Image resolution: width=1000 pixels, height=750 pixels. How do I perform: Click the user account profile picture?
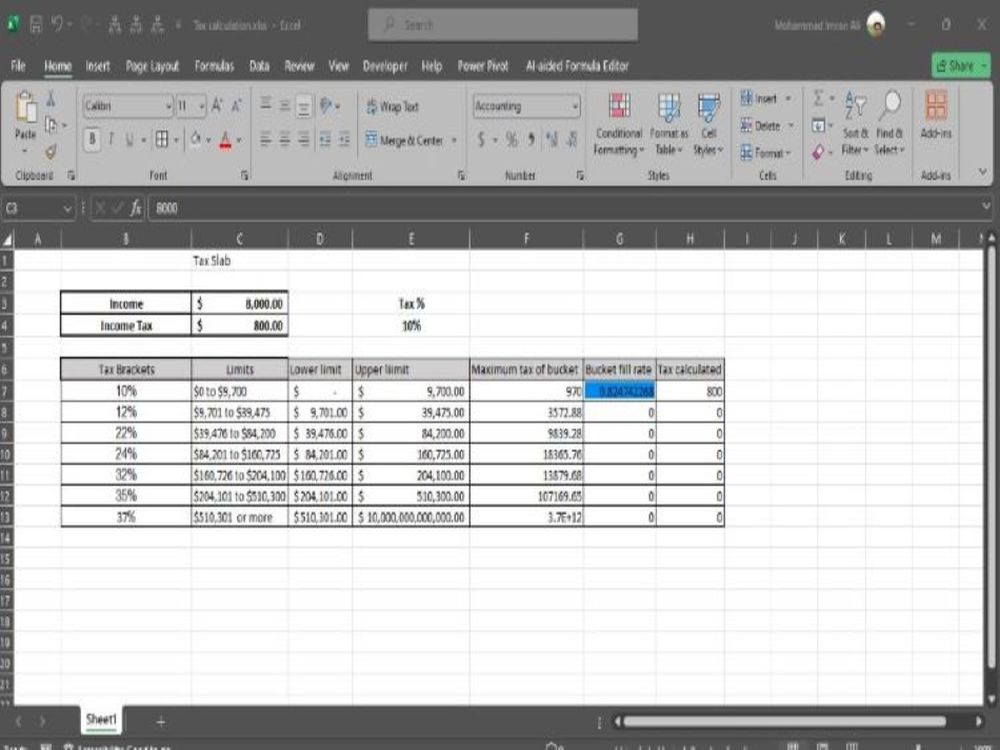point(877,25)
